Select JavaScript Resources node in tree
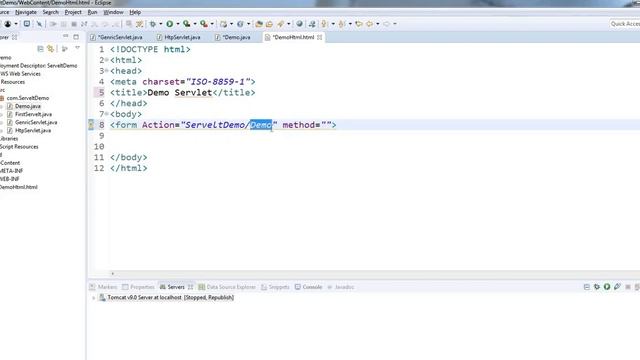This screenshot has height=360, width=640. (19, 147)
